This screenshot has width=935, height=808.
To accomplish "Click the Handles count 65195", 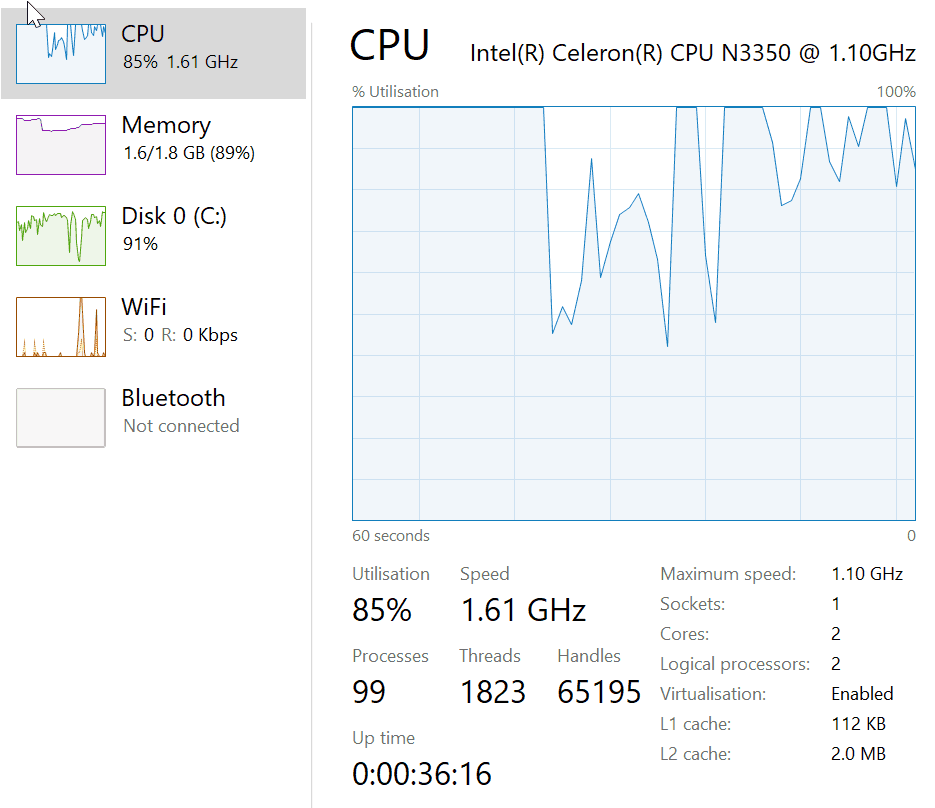I will 599,691.
